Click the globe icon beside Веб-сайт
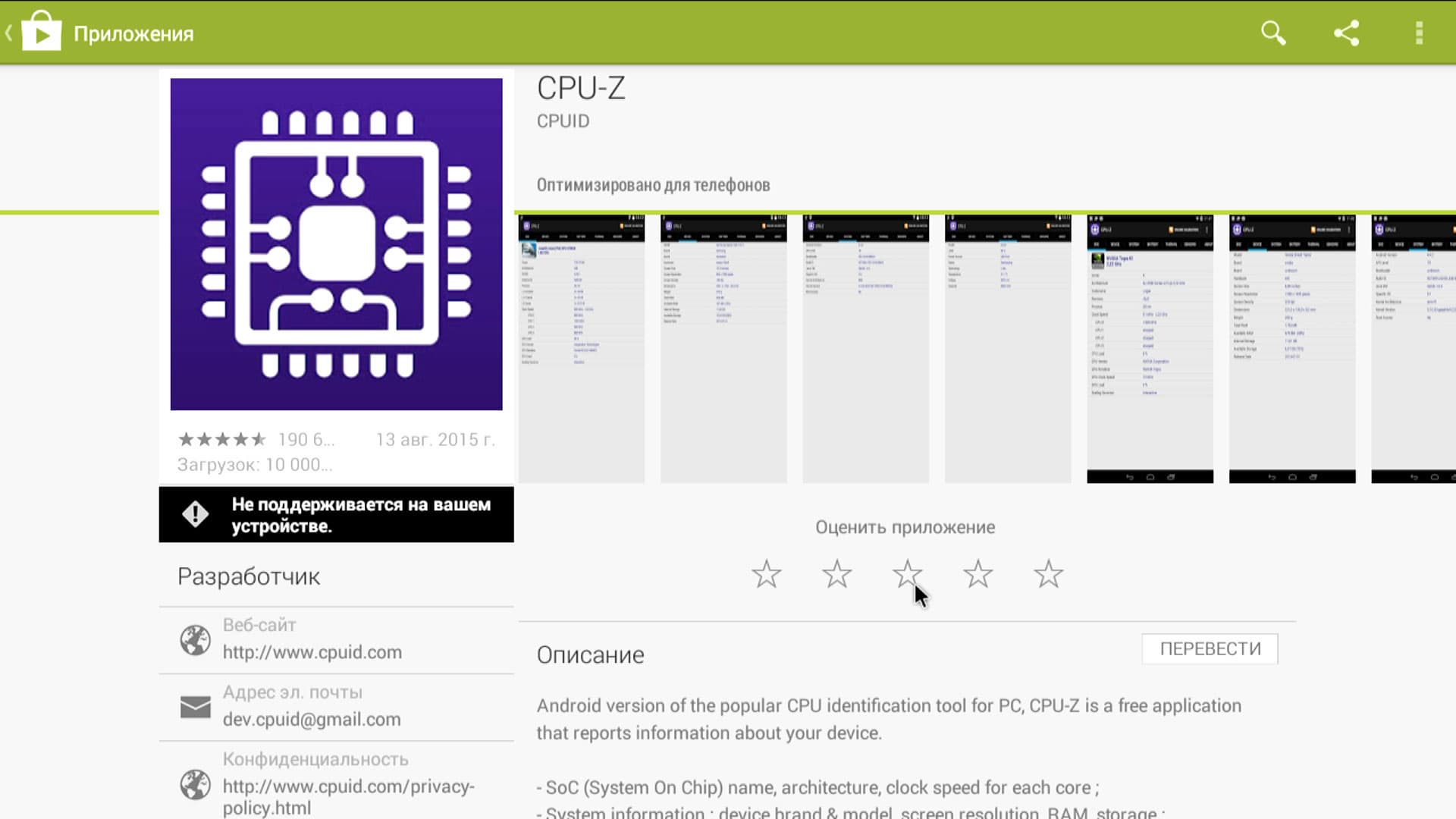Viewport: 1456px width, 819px height. pyautogui.click(x=195, y=640)
